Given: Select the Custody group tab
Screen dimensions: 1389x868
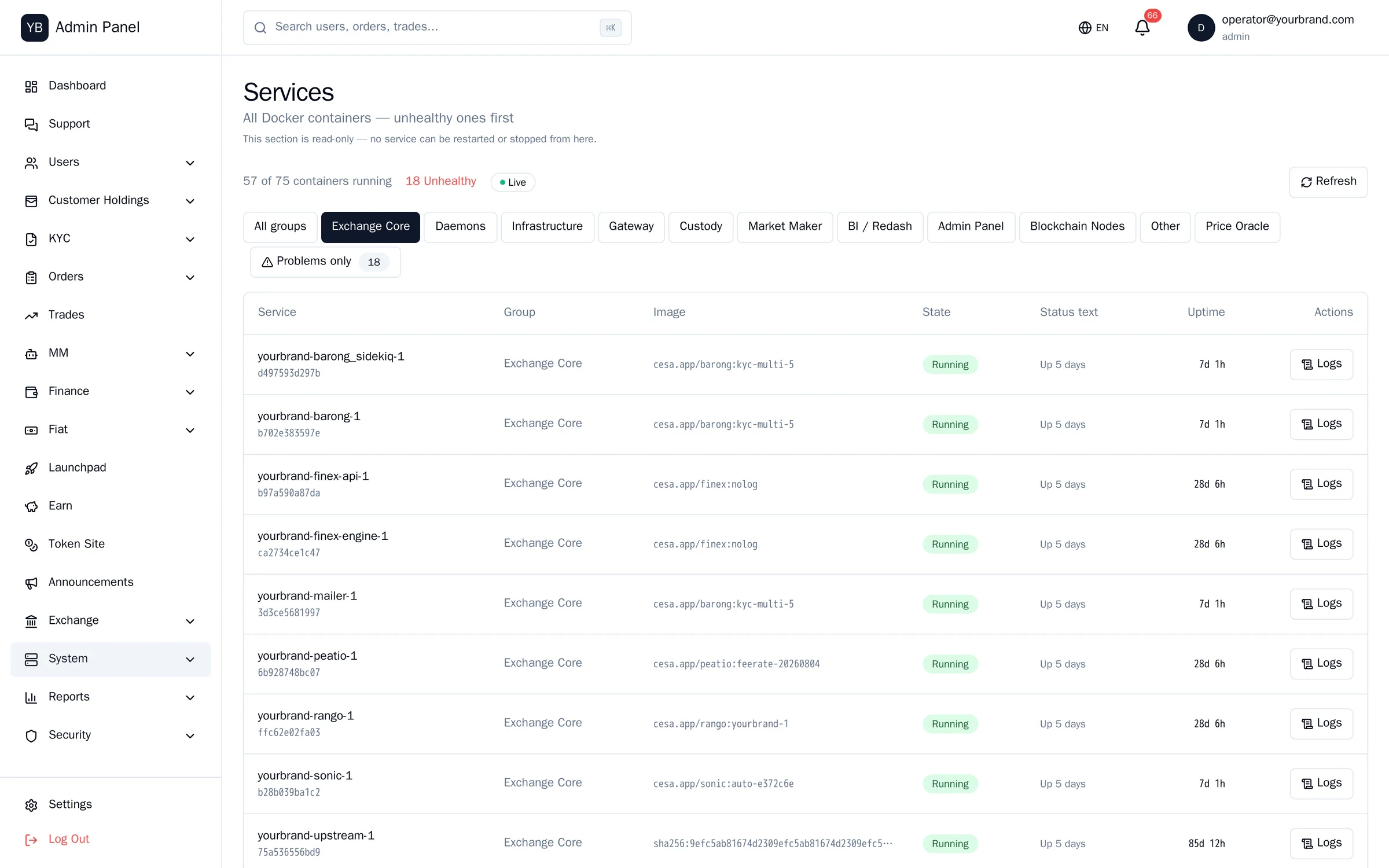Looking at the screenshot, I should 700,227.
